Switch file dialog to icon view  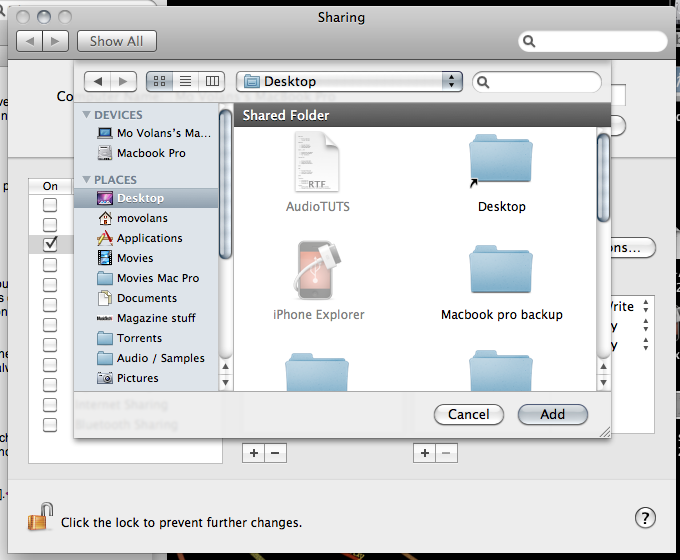160,81
